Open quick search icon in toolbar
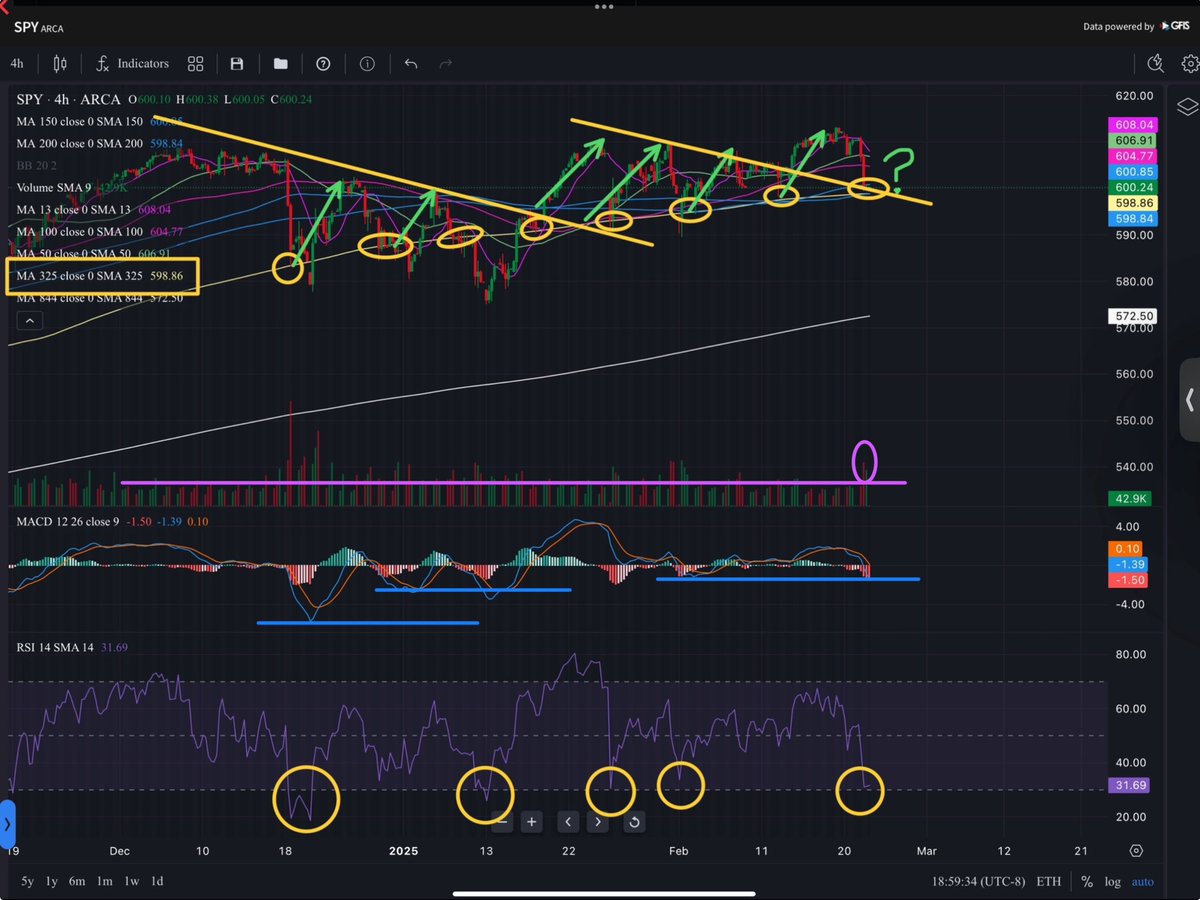1200x900 pixels. (1156, 63)
